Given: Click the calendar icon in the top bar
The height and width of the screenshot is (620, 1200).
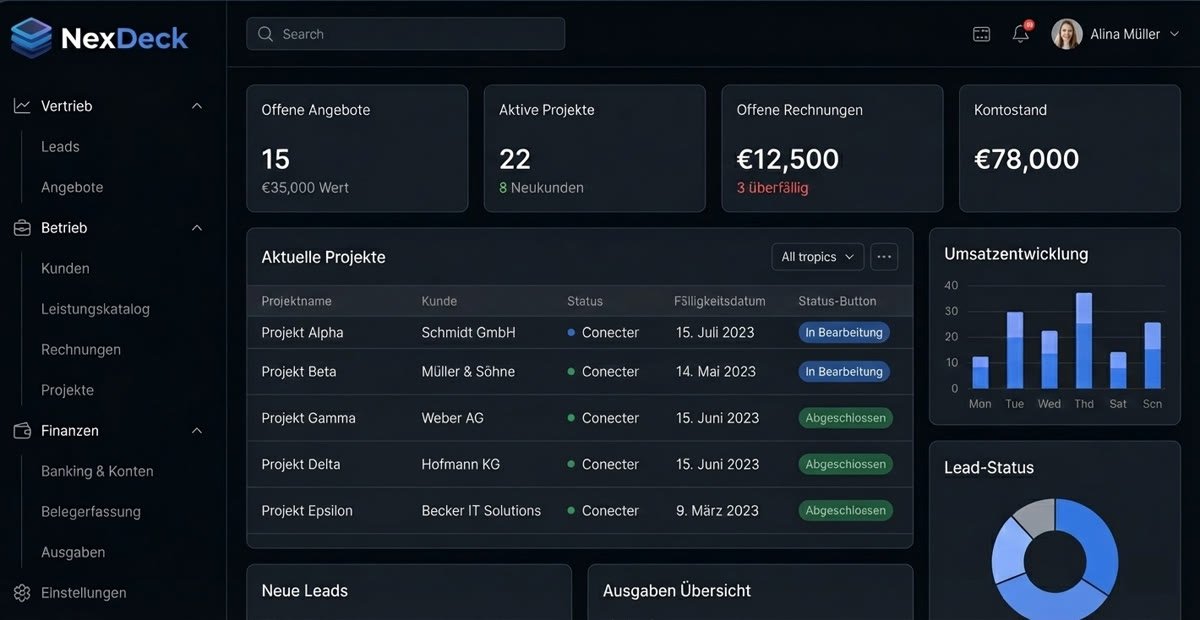Looking at the screenshot, I should click(x=981, y=33).
